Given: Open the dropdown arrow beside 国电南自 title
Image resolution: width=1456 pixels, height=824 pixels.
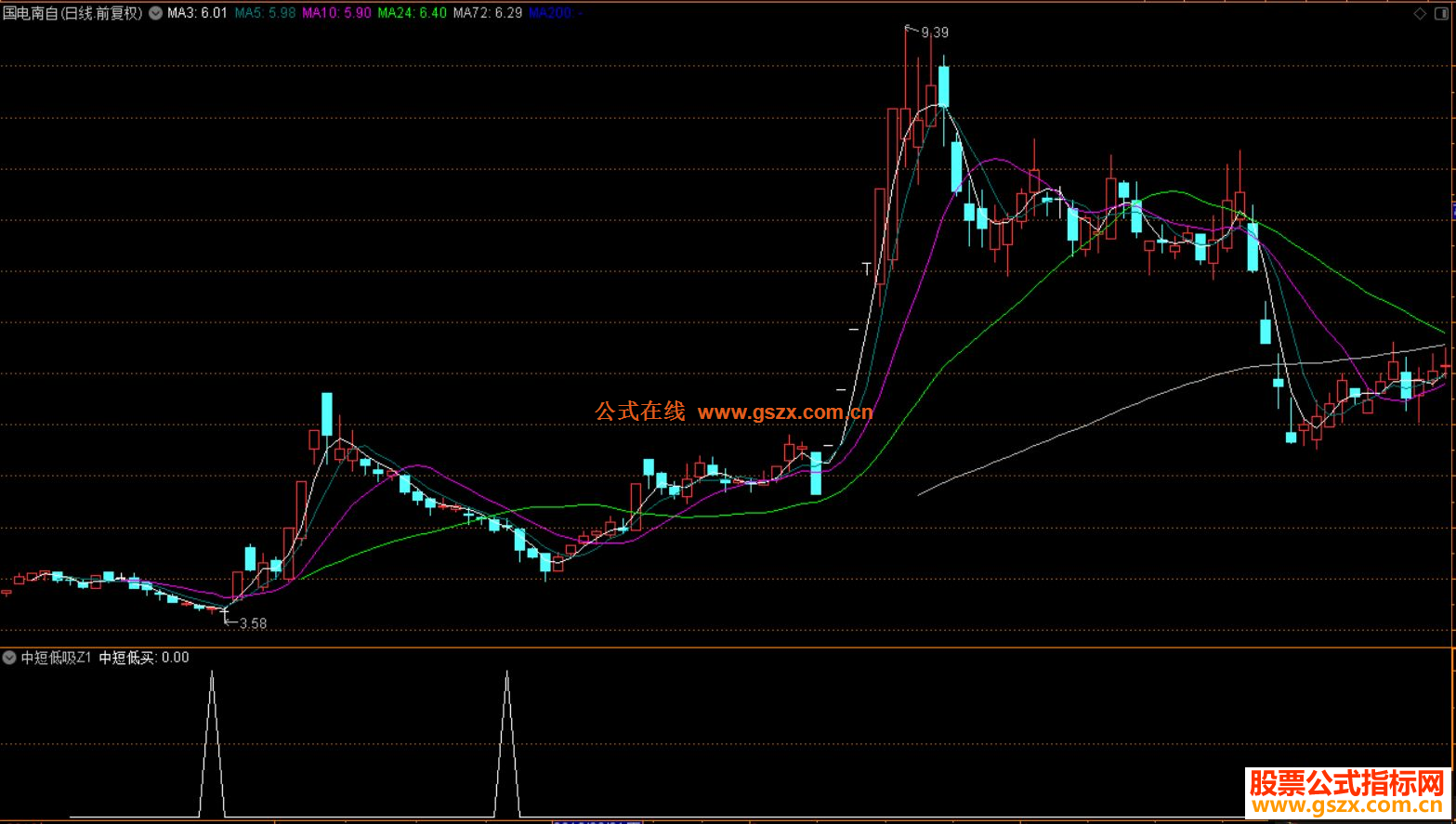Looking at the screenshot, I should click(155, 13).
